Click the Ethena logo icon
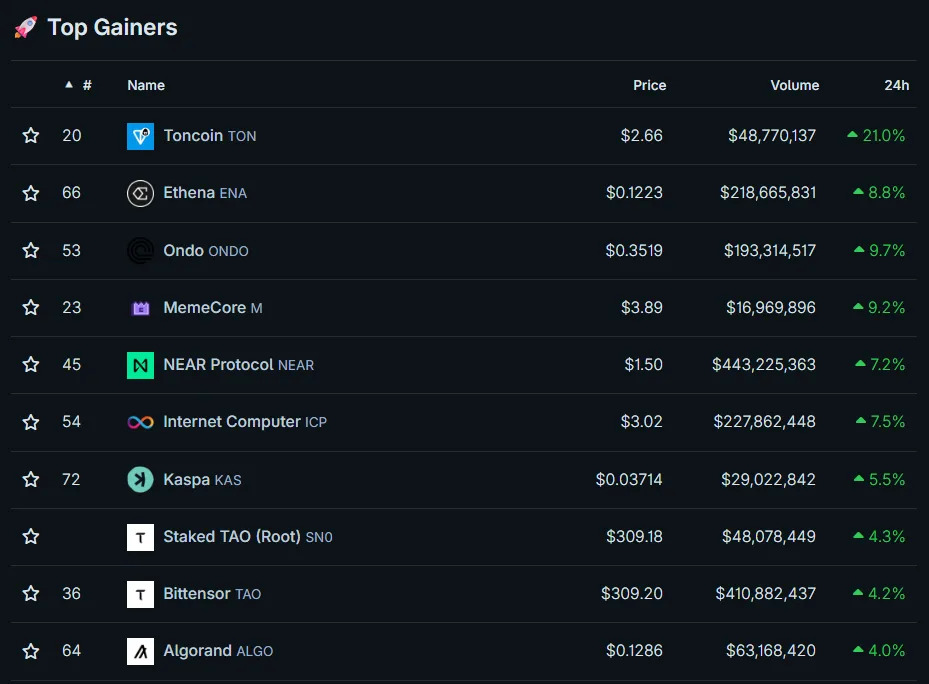Viewport: 929px width, 684px height. click(140, 193)
